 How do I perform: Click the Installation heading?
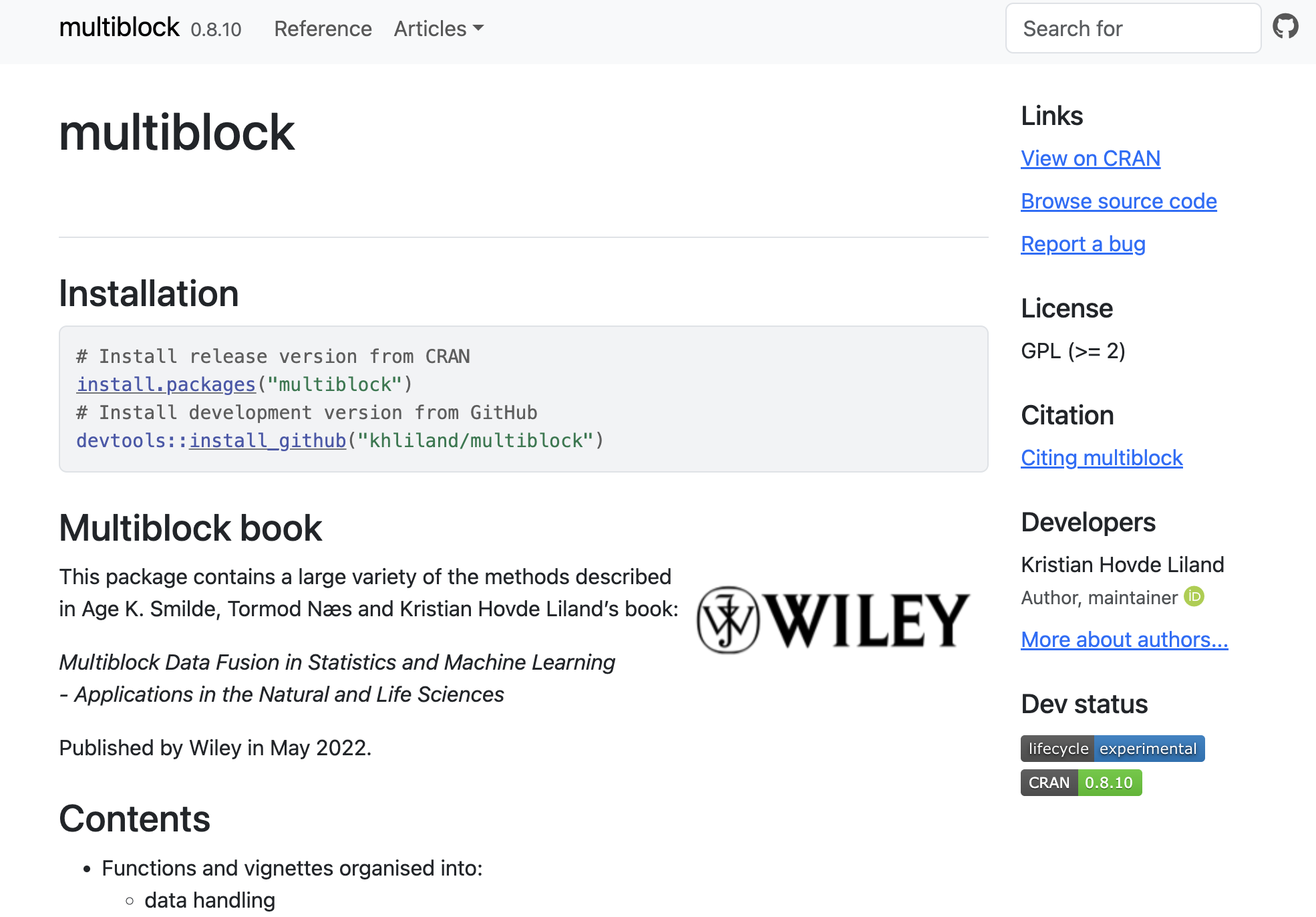click(x=149, y=293)
